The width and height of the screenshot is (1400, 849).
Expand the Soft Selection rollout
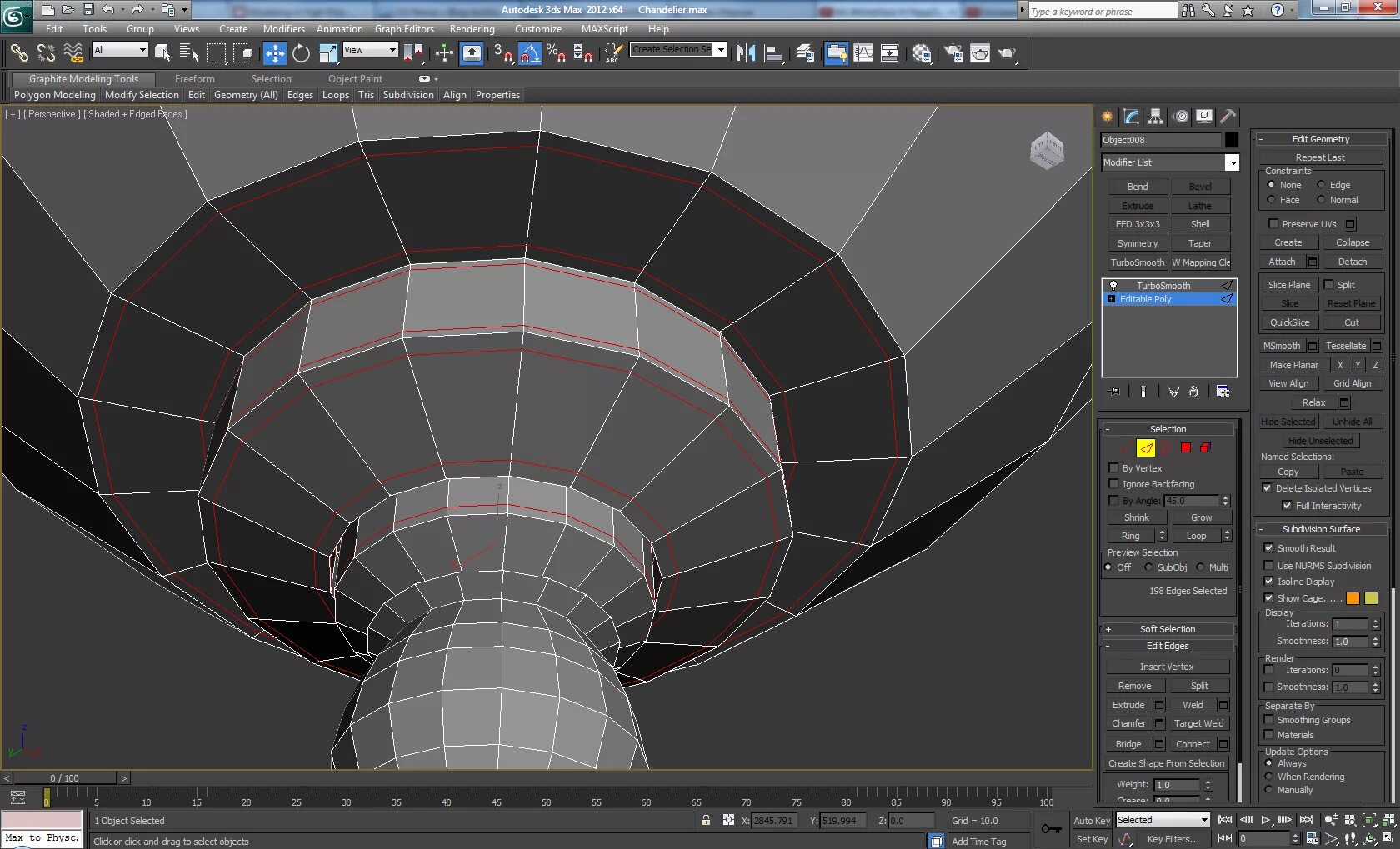click(1167, 629)
